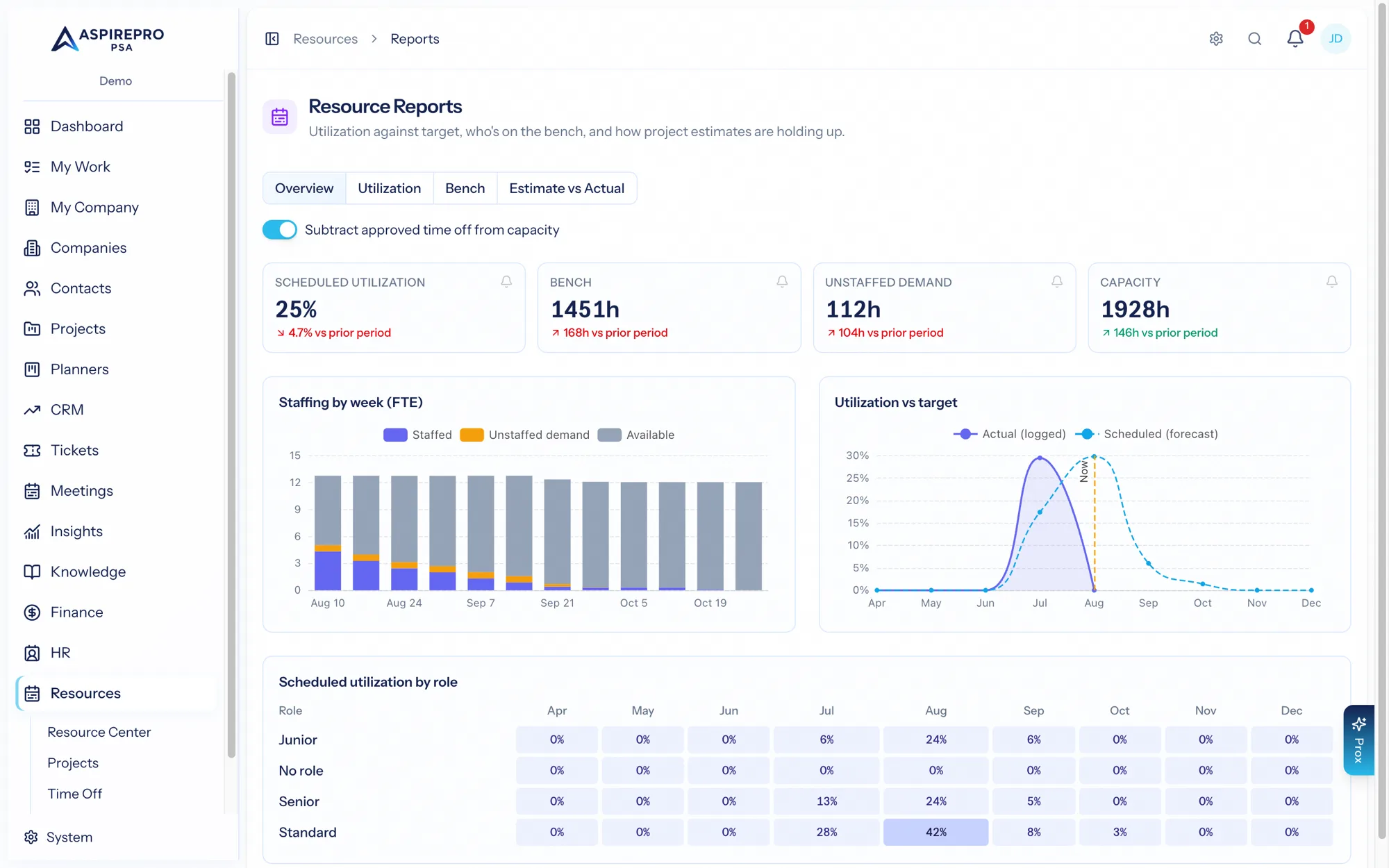The height and width of the screenshot is (868, 1389).
Task: Click the Scheduled Utilization 25% card
Action: tap(394, 308)
